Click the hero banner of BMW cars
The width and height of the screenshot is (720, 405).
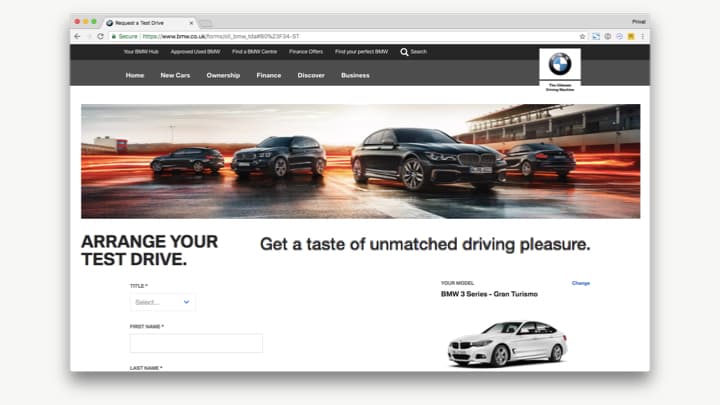[360, 161]
